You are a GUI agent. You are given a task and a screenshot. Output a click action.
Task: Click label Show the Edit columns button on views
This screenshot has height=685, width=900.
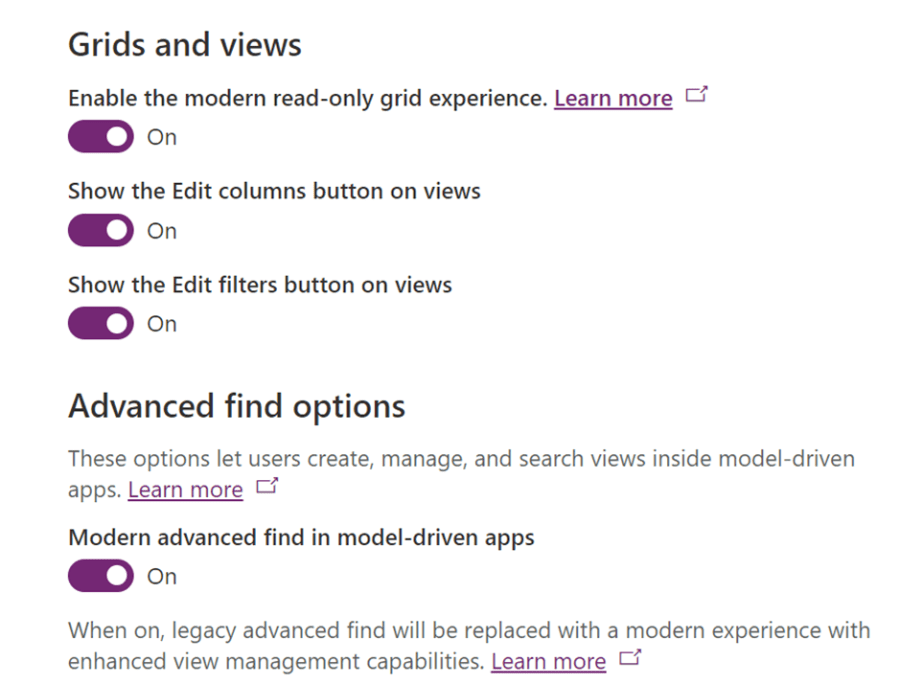click(x=274, y=190)
